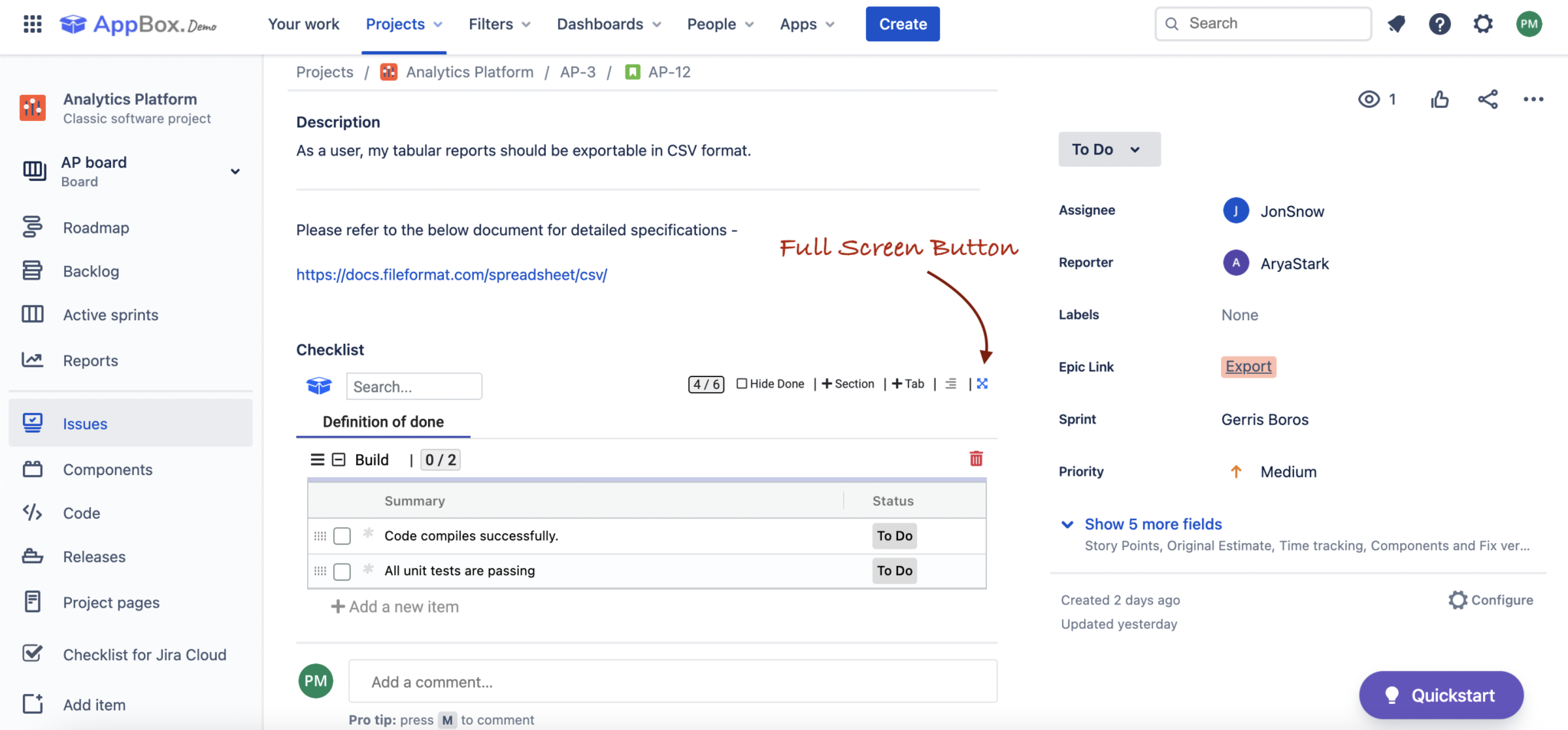Check the 'All unit tests are passing' checkbox
This screenshot has width=1568, height=730.
coord(342,571)
